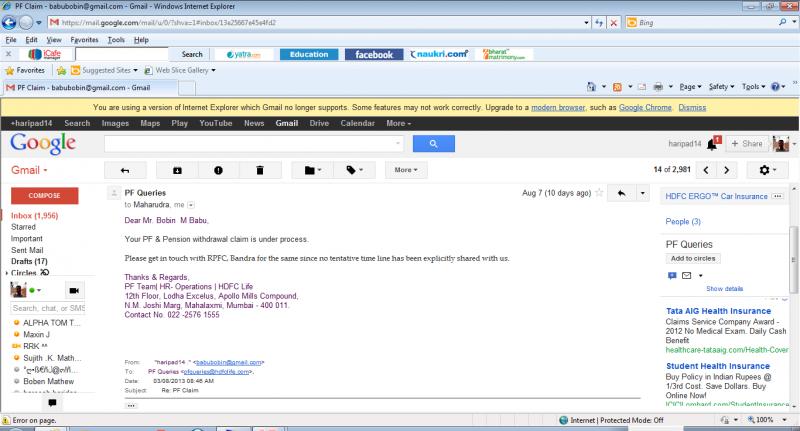The image size is (800, 431).
Task: Click Show details link
Action: (x=724, y=289)
